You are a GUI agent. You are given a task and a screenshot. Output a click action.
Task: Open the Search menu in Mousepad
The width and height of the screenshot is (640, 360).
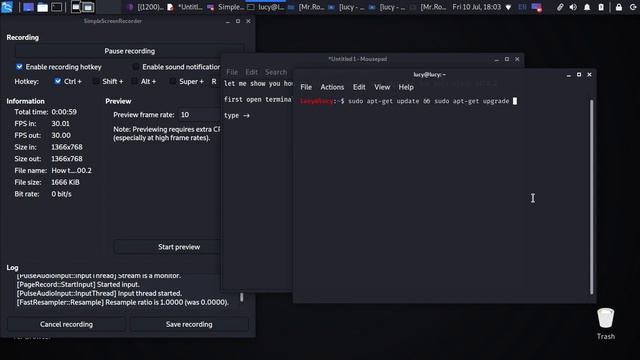(276, 72)
